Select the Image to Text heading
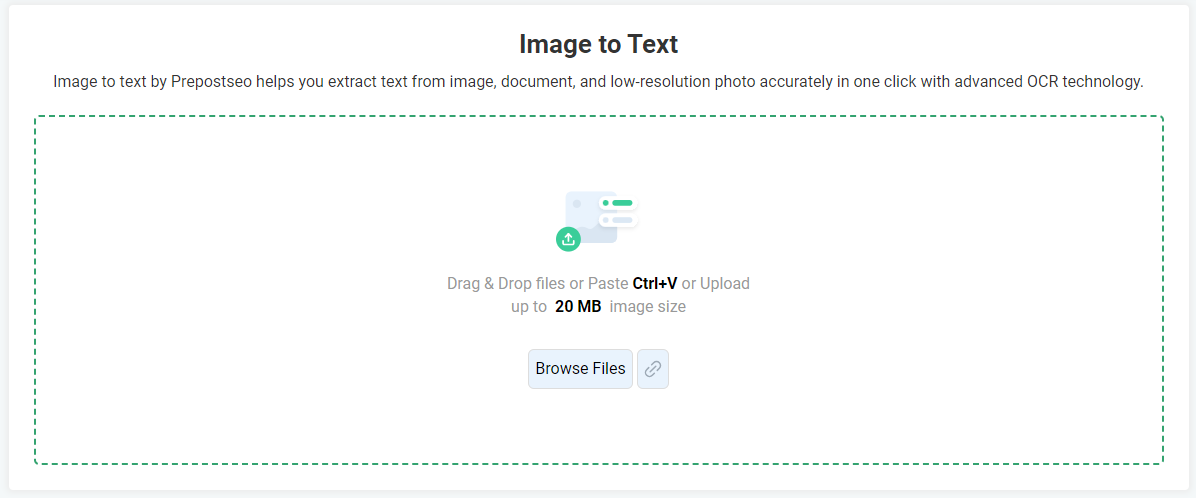The width and height of the screenshot is (1196, 498). pos(598,44)
